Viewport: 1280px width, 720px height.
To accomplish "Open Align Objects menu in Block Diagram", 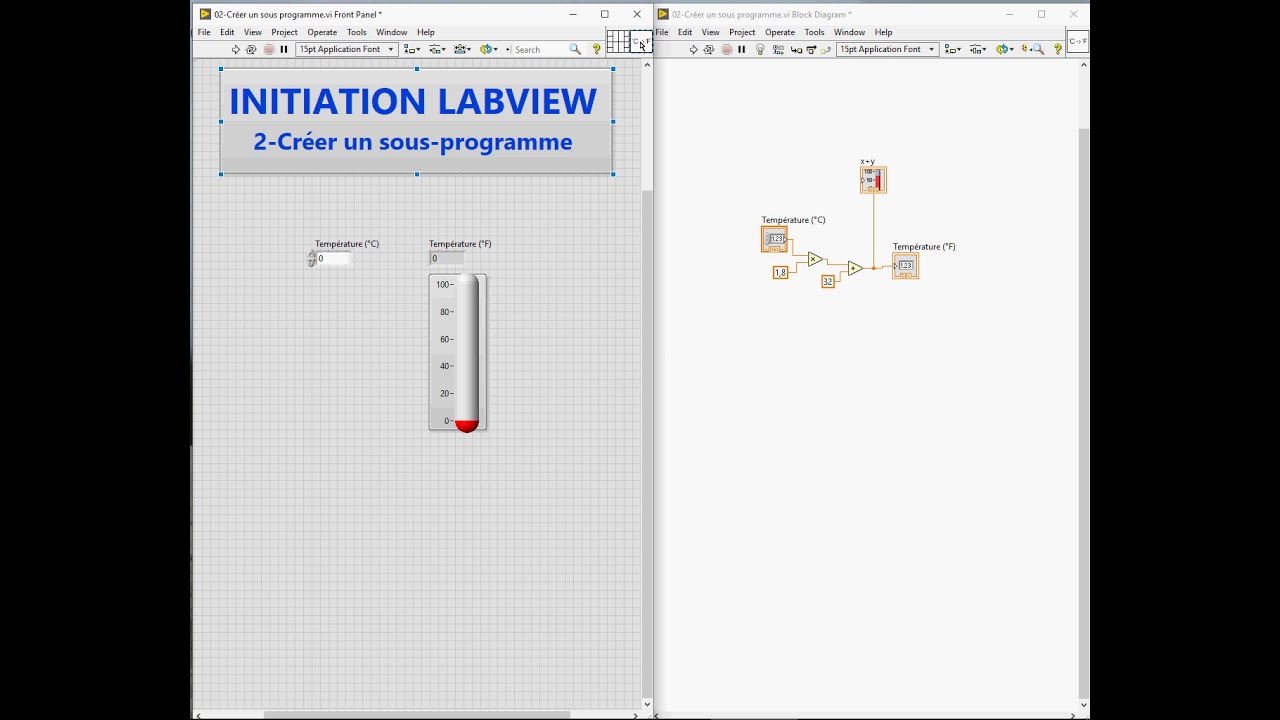I will point(952,49).
